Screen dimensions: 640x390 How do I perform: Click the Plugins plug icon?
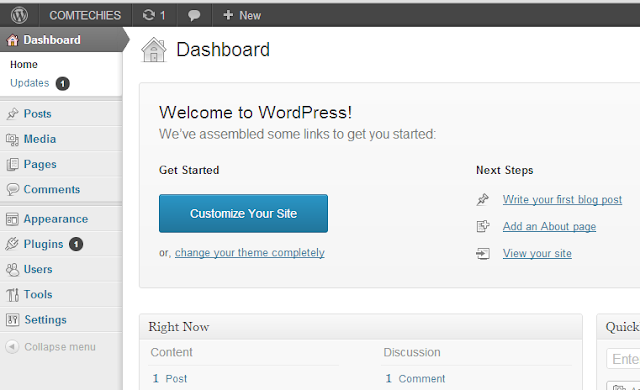[12, 244]
